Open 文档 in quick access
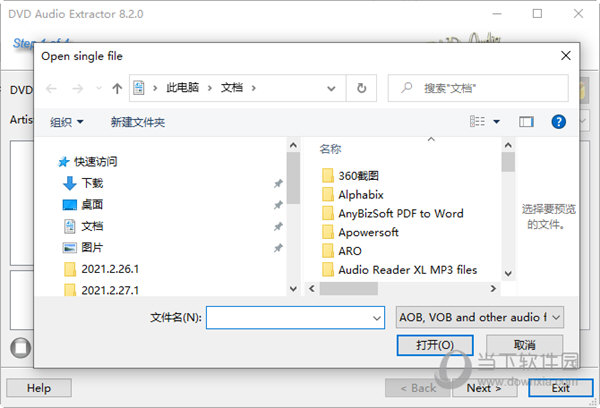The image size is (600, 408). [83, 226]
